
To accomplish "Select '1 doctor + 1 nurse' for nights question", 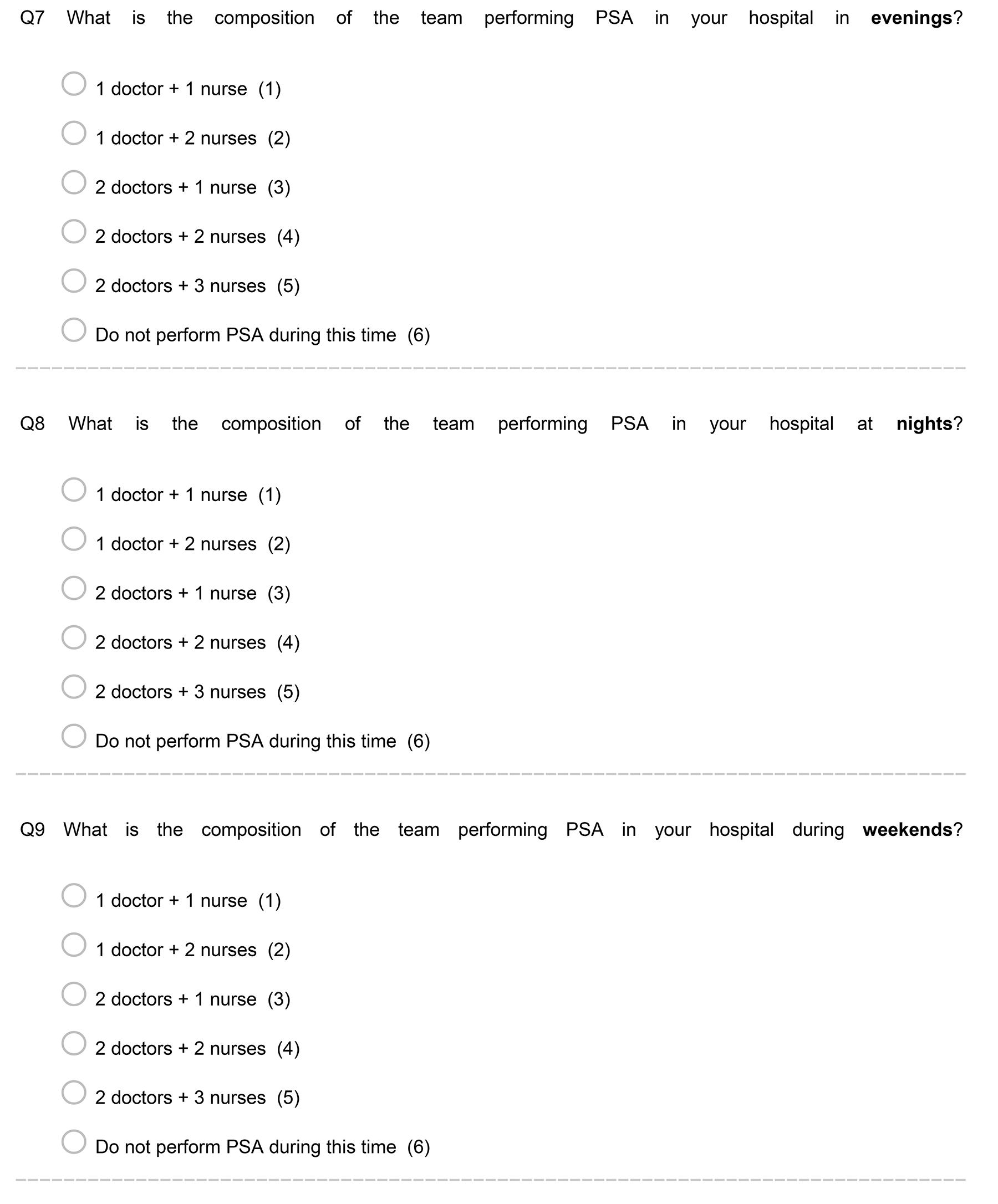I will 74,489.
